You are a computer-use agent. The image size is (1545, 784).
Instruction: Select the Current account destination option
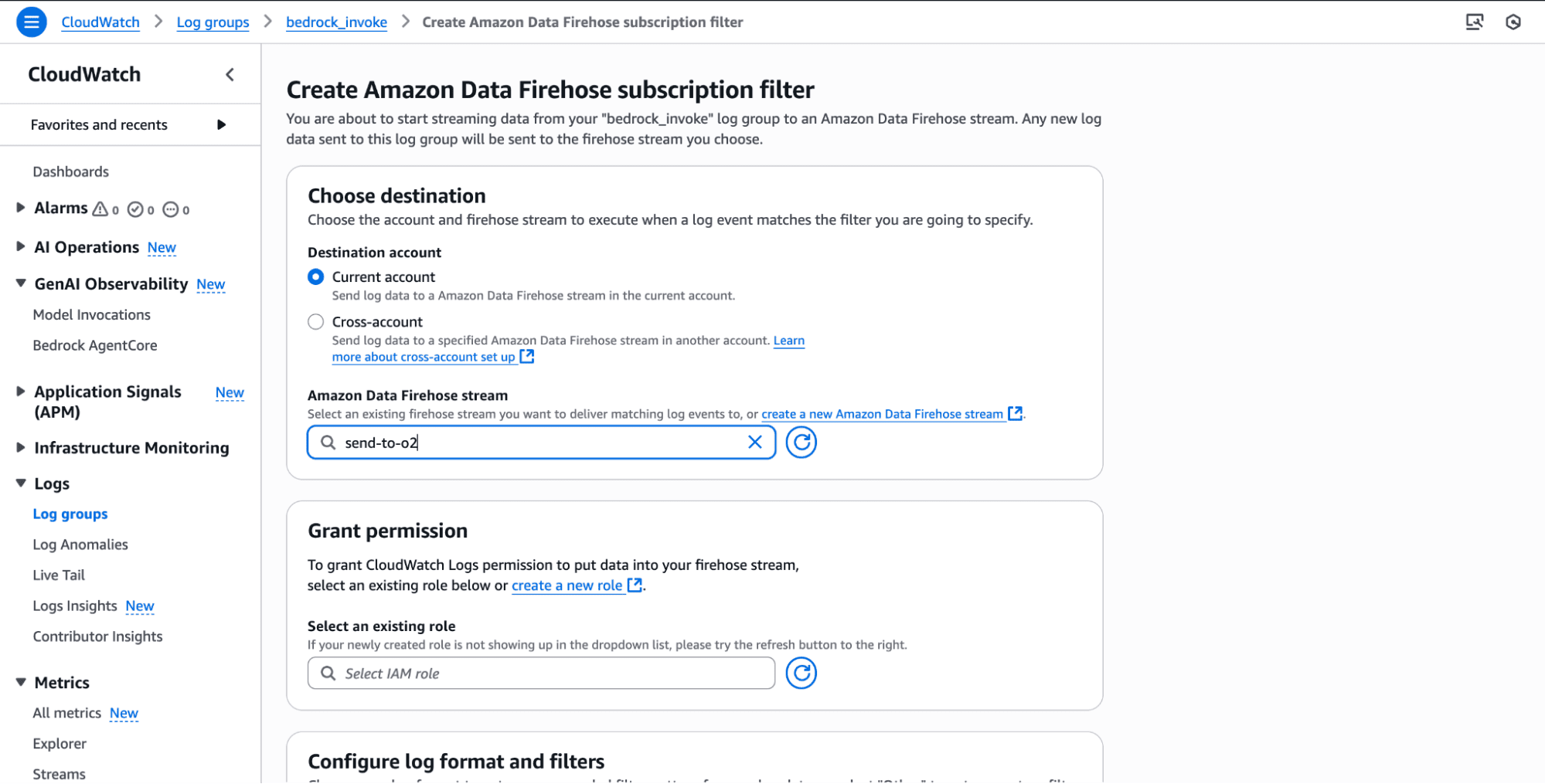[315, 277]
